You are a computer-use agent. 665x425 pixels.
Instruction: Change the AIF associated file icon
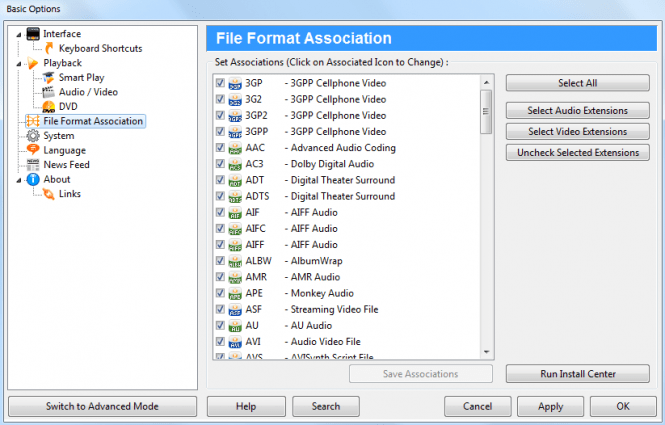(235, 212)
